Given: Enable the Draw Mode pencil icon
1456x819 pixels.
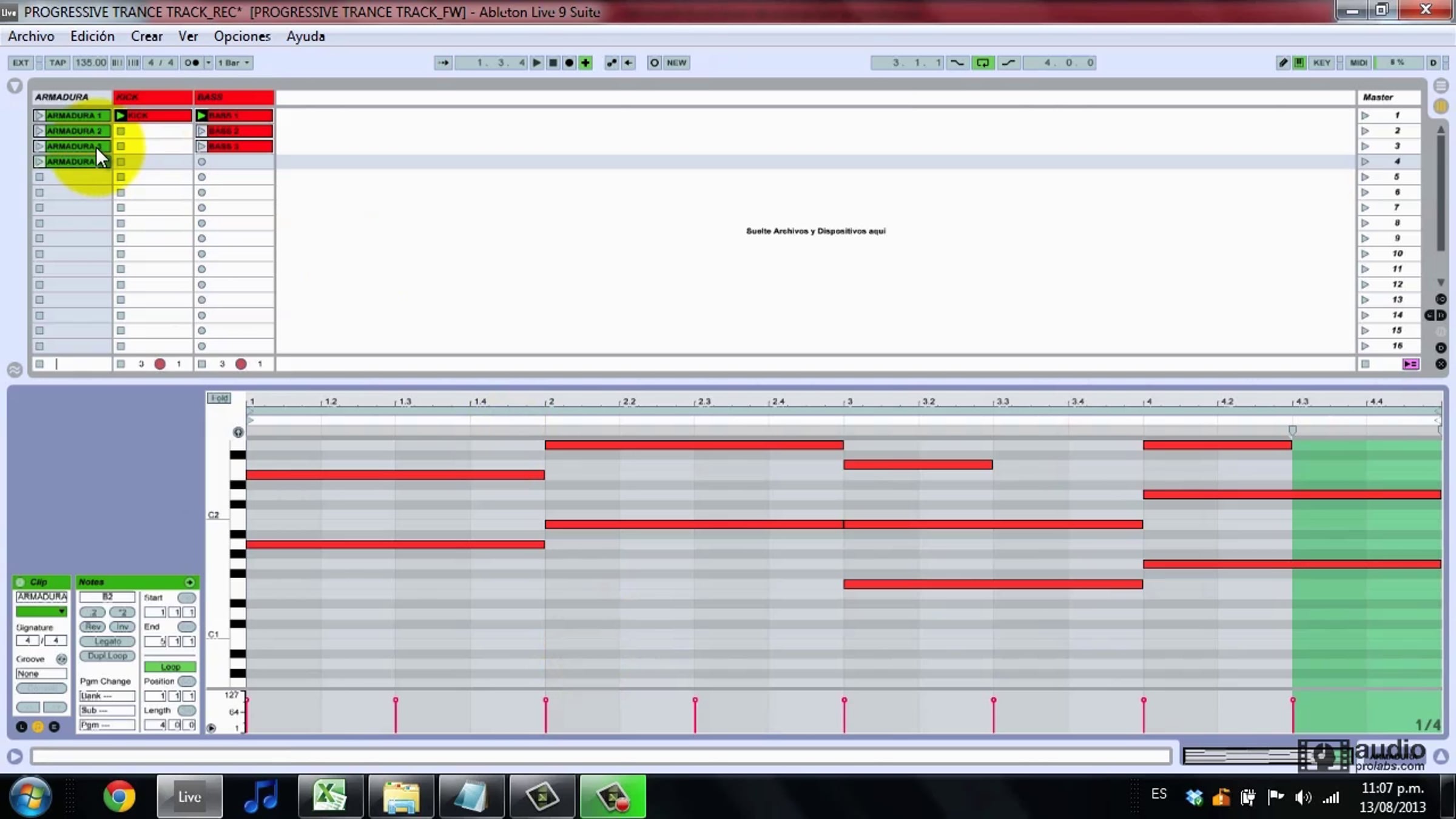Looking at the screenshot, I should 1282,62.
